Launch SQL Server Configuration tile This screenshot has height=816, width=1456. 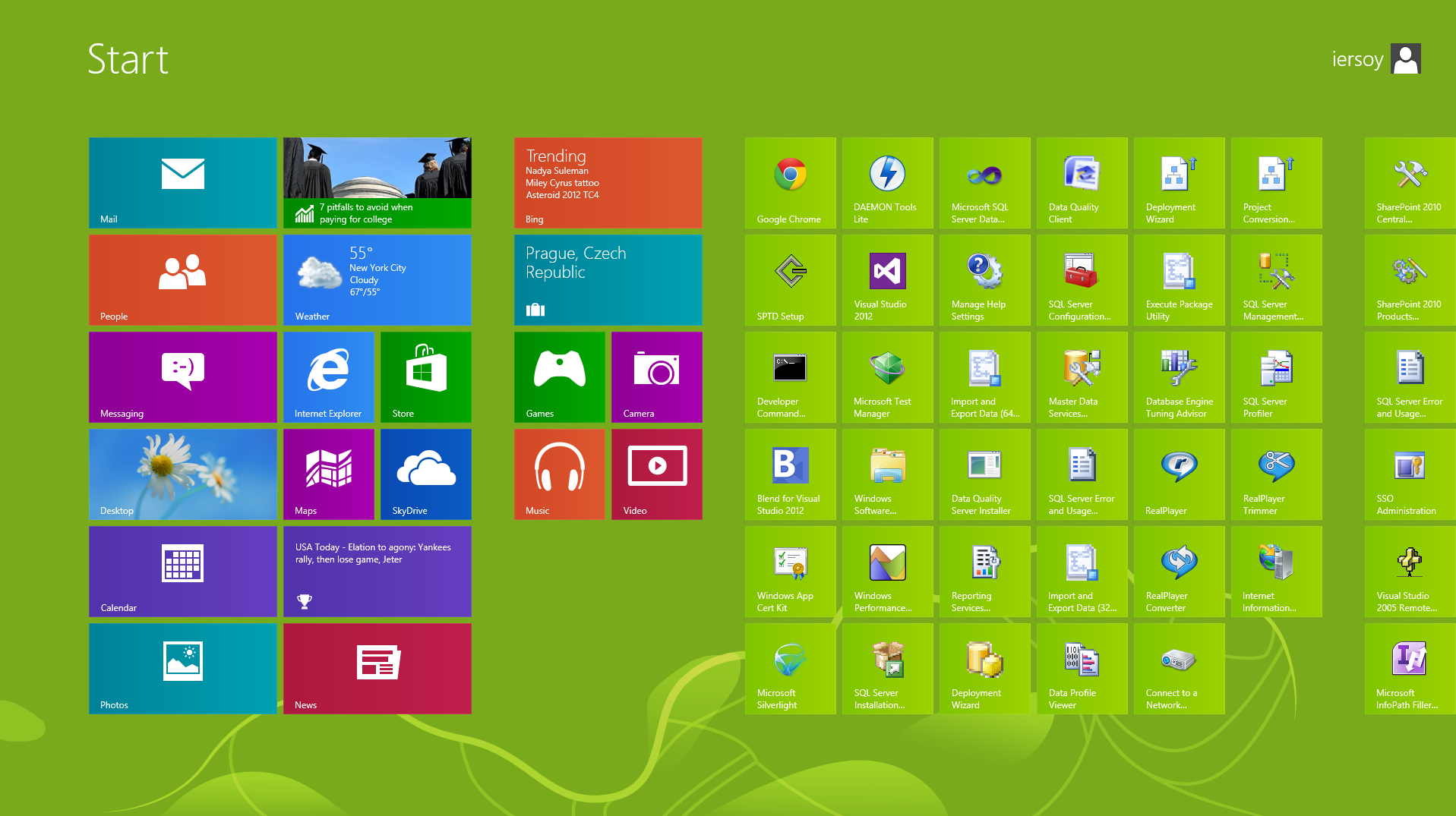tap(1082, 280)
